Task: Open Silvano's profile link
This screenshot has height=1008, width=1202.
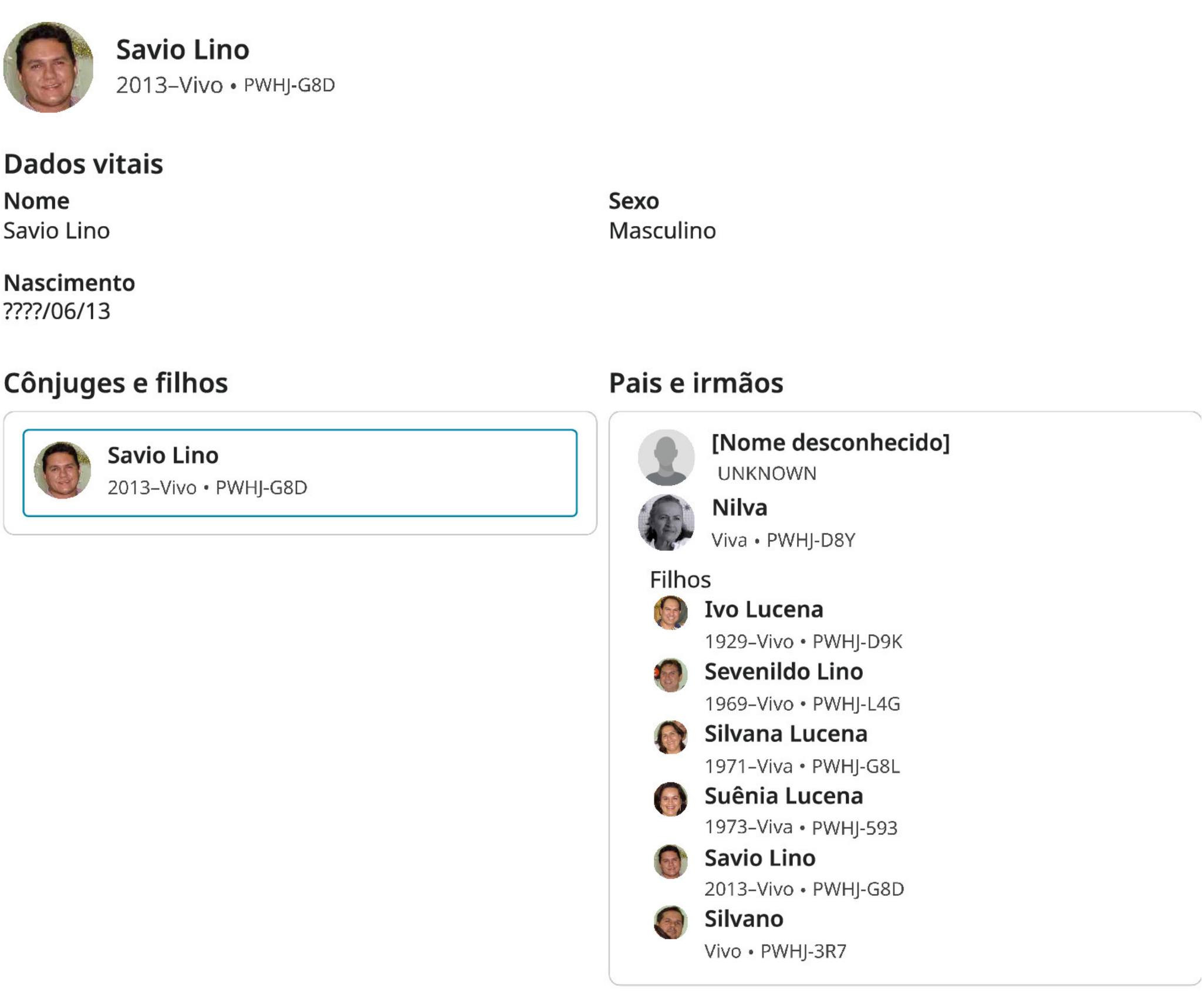Action: (x=744, y=919)
